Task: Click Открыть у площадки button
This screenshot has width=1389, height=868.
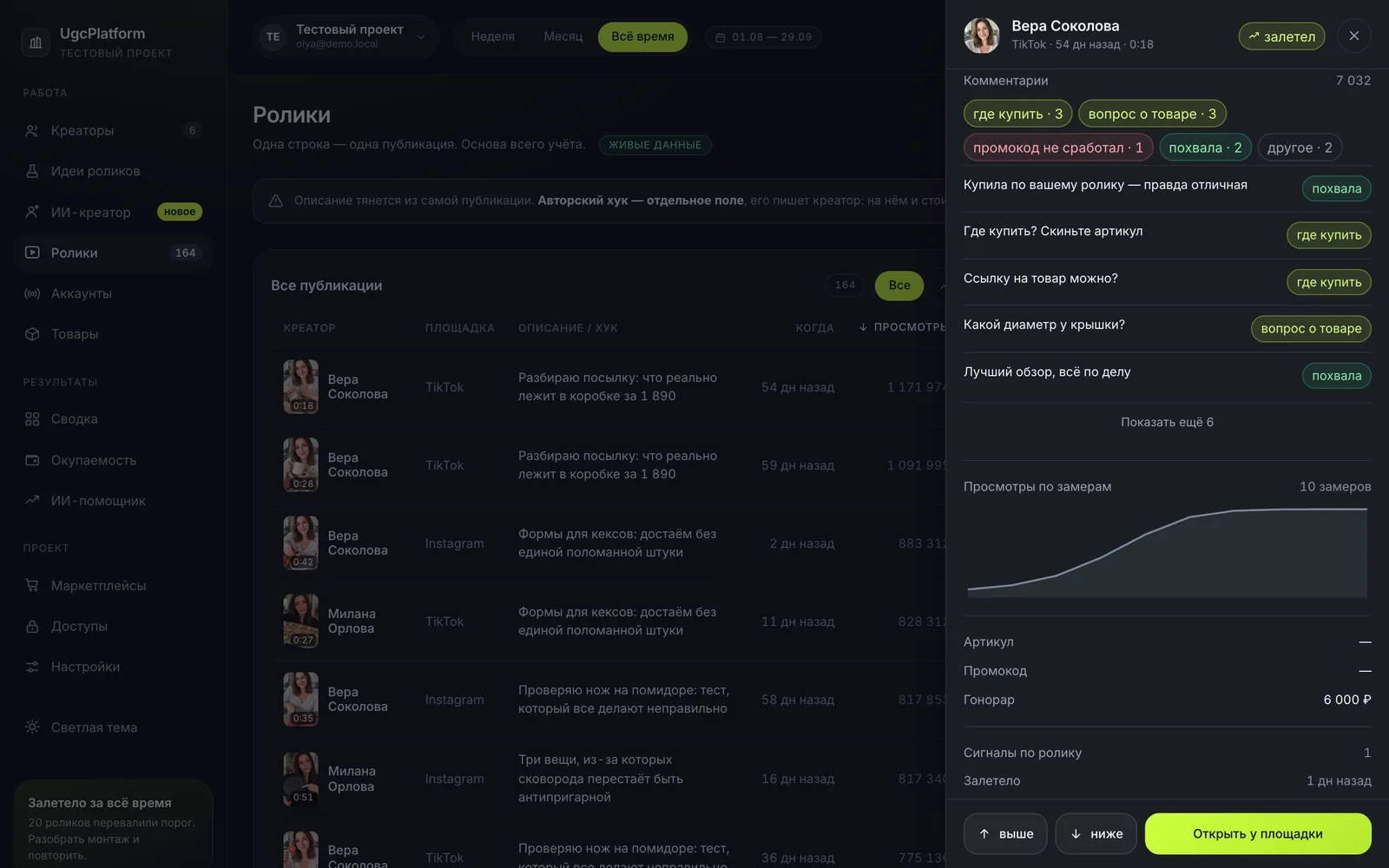Action: pos(1258,833)
